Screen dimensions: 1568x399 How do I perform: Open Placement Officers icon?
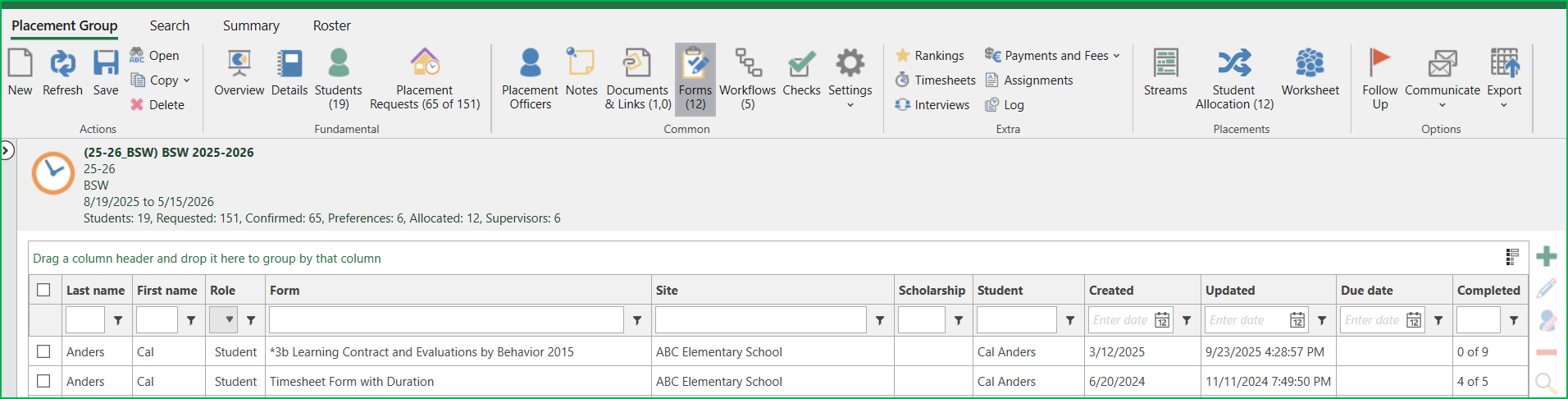coord(530,63)
